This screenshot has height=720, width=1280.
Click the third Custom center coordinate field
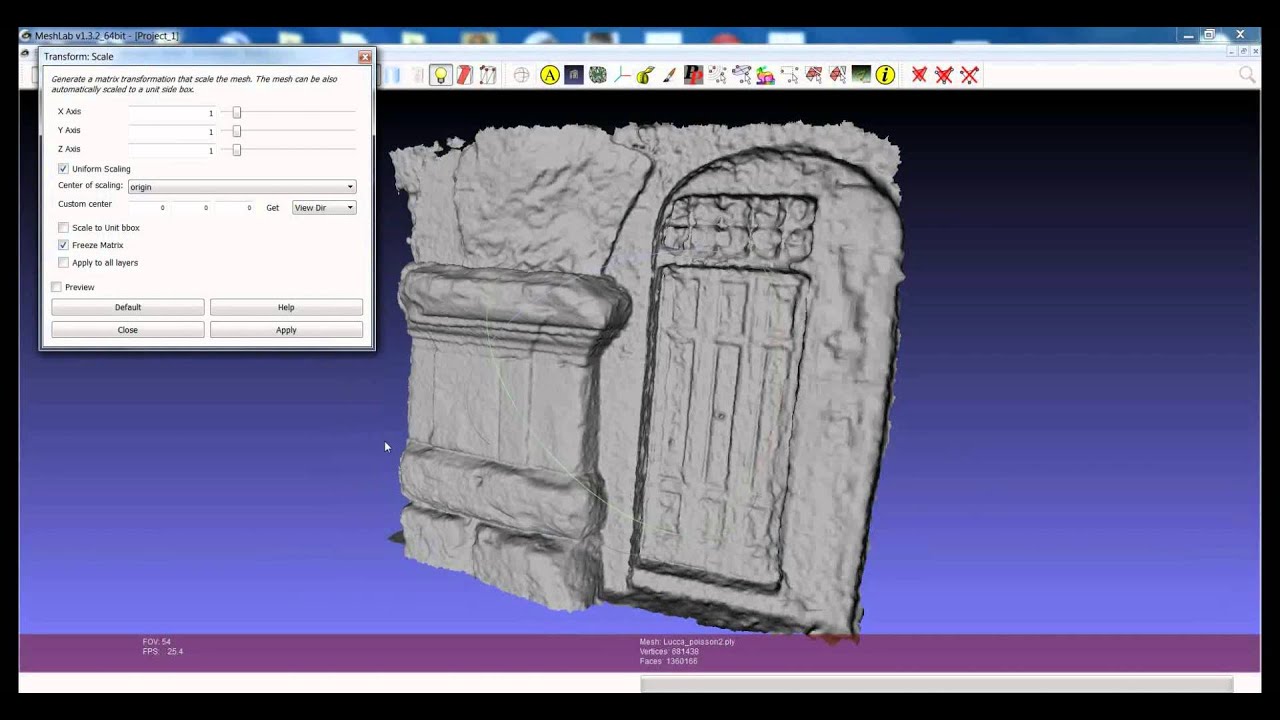pyautogui.click(x=234, y=207)
